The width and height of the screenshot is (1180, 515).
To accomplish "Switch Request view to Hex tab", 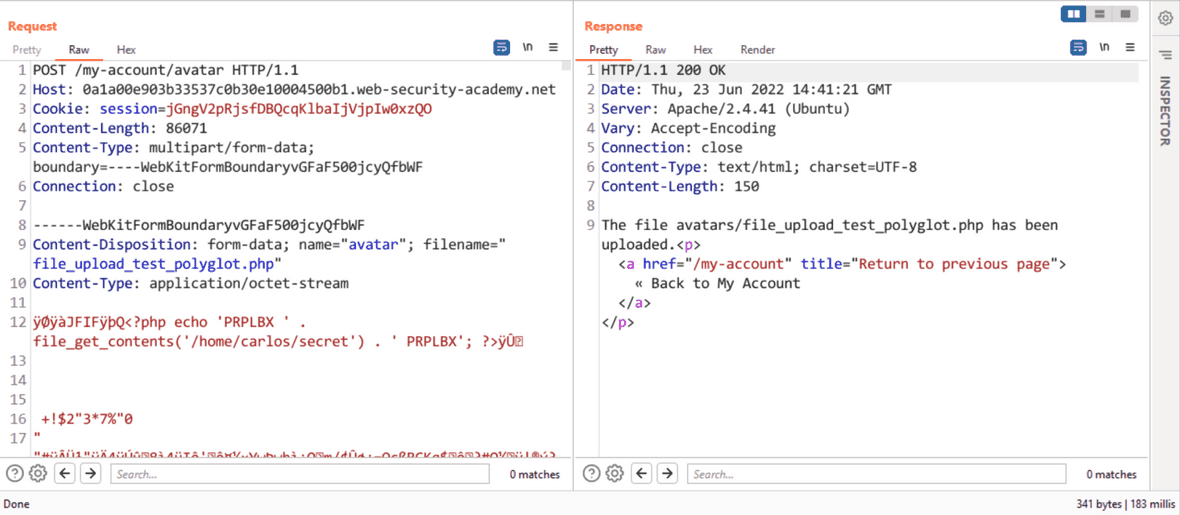I will point(126,50).
